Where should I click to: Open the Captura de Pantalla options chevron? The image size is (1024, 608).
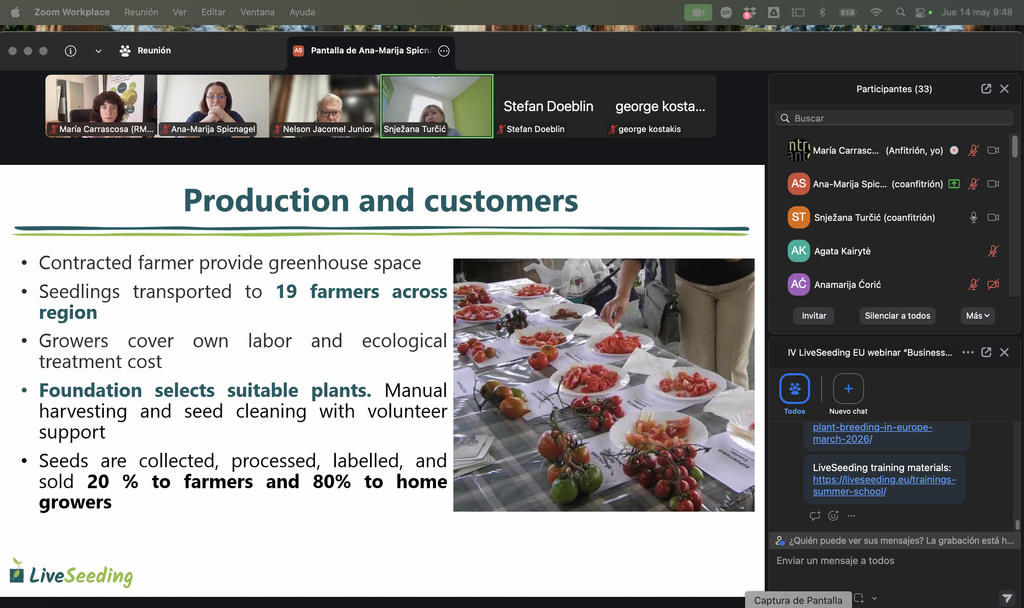tap(874, 598)
